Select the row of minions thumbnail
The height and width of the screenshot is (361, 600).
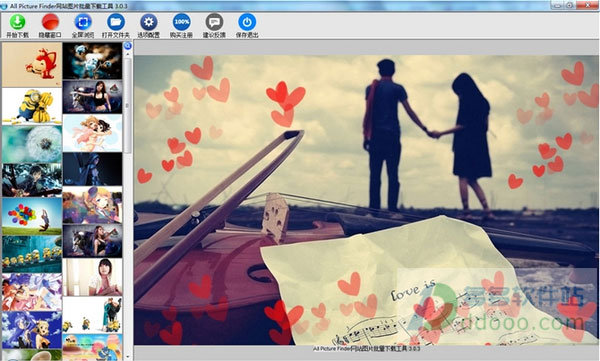coord(32,253)
